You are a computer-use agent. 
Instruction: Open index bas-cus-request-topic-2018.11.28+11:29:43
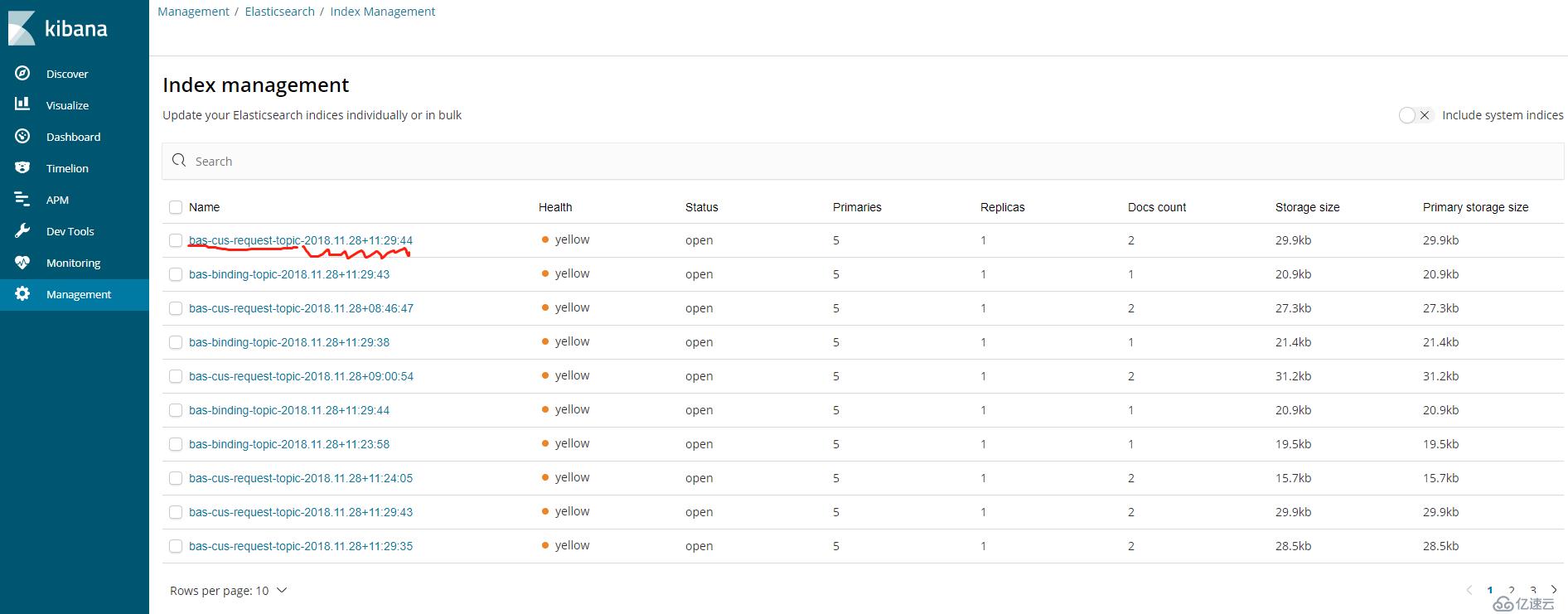click(301, 512)
